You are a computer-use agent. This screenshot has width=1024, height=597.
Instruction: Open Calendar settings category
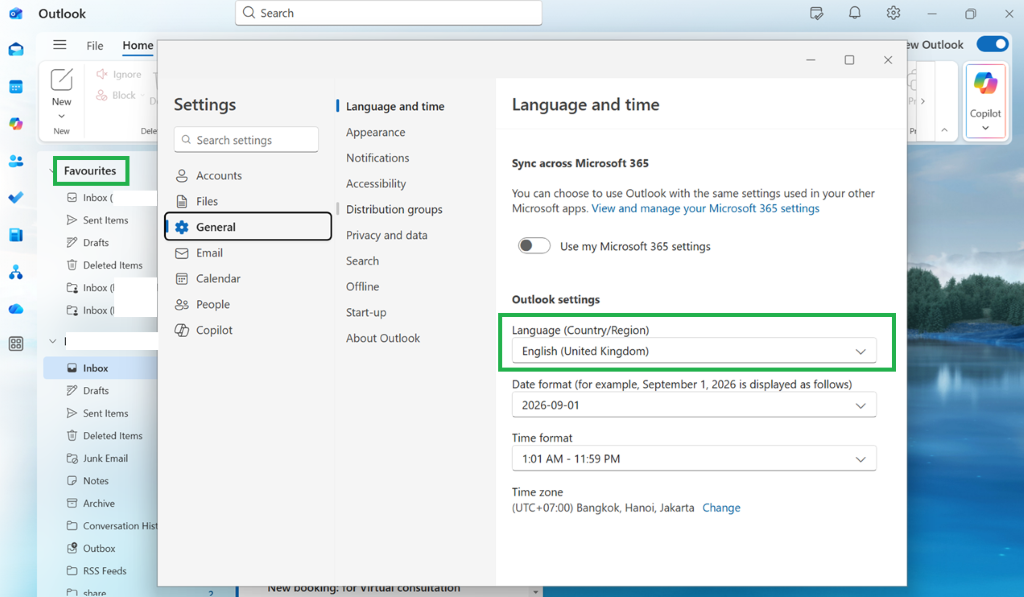pyautogui.click(x=248, y=278)
